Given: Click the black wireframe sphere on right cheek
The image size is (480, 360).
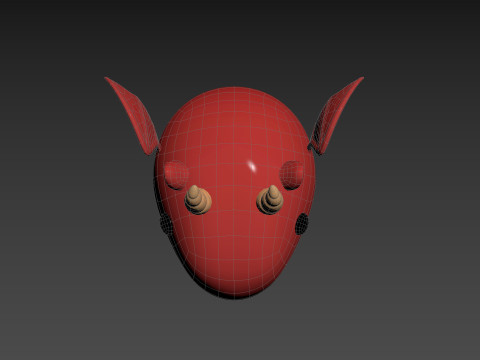Looking at the screenshot, I should click(302, 224).
